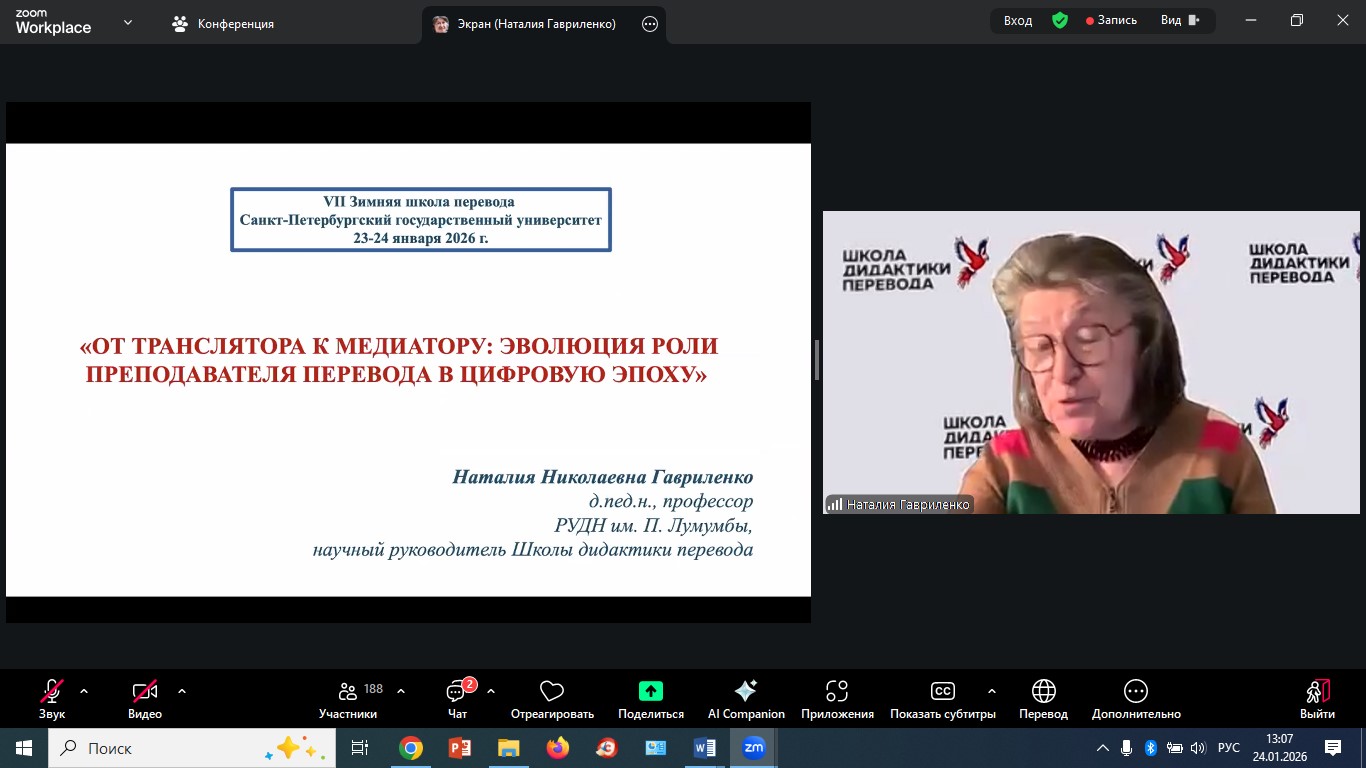The width and height of the screenshot is (1366, 768).
Task: Open the AI Companion sparkle icon
Action: (x=746, y=691)
